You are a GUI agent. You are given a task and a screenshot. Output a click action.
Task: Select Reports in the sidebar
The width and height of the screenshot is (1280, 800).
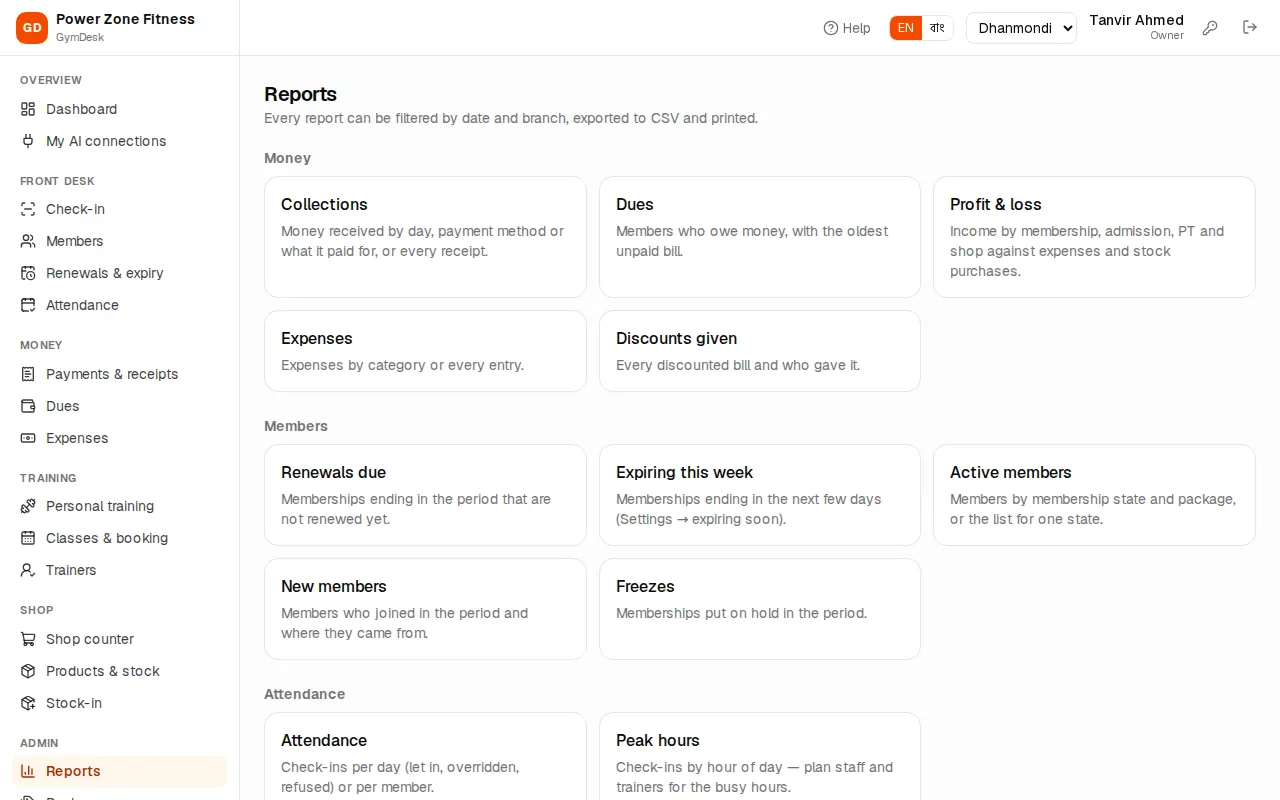point(119,771)
